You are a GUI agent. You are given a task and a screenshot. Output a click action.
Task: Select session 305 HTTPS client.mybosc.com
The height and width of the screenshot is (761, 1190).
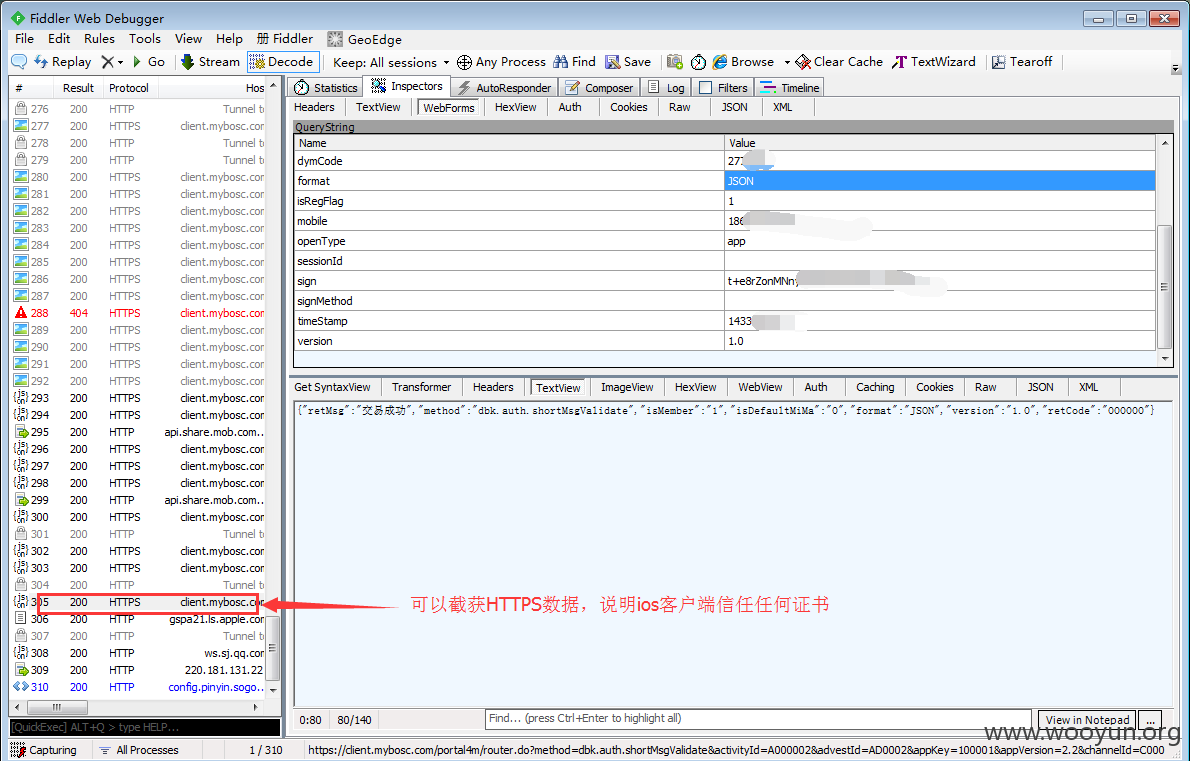click(139, 602)
